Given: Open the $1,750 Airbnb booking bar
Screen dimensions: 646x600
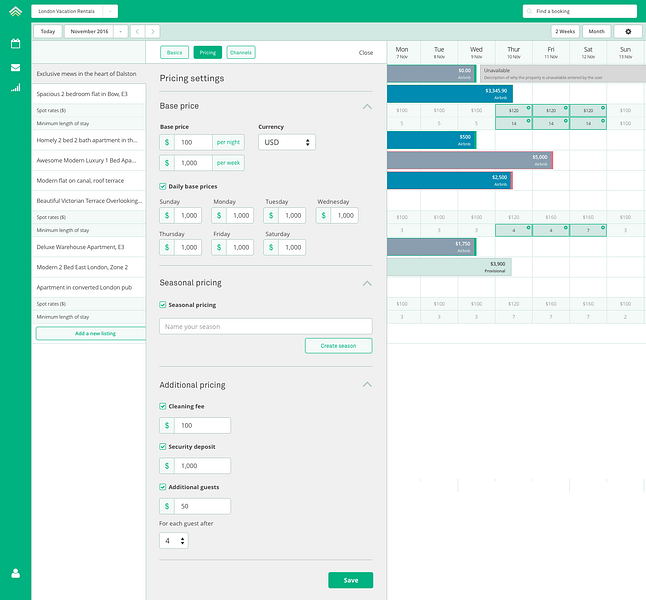Looking at the screenshot, I should point(431,247).
